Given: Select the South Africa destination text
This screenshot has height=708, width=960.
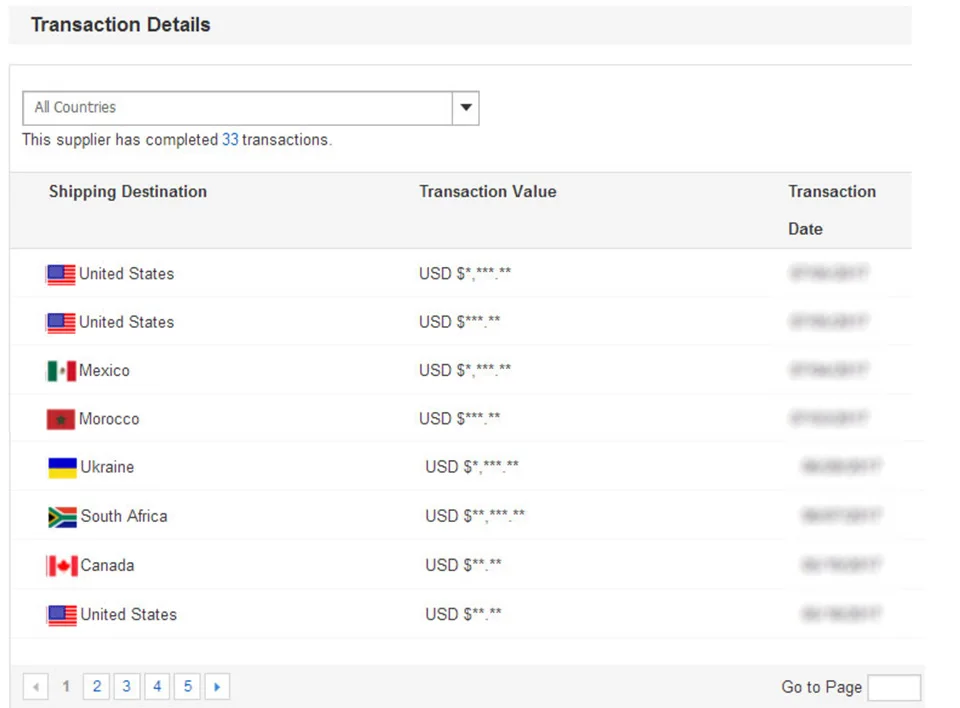Looking at the screenshot, I should (x=124, y=516).
